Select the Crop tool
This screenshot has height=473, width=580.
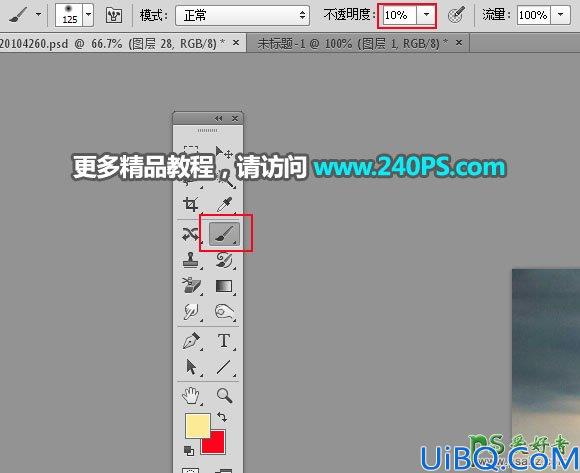click(x=191, y=205)
